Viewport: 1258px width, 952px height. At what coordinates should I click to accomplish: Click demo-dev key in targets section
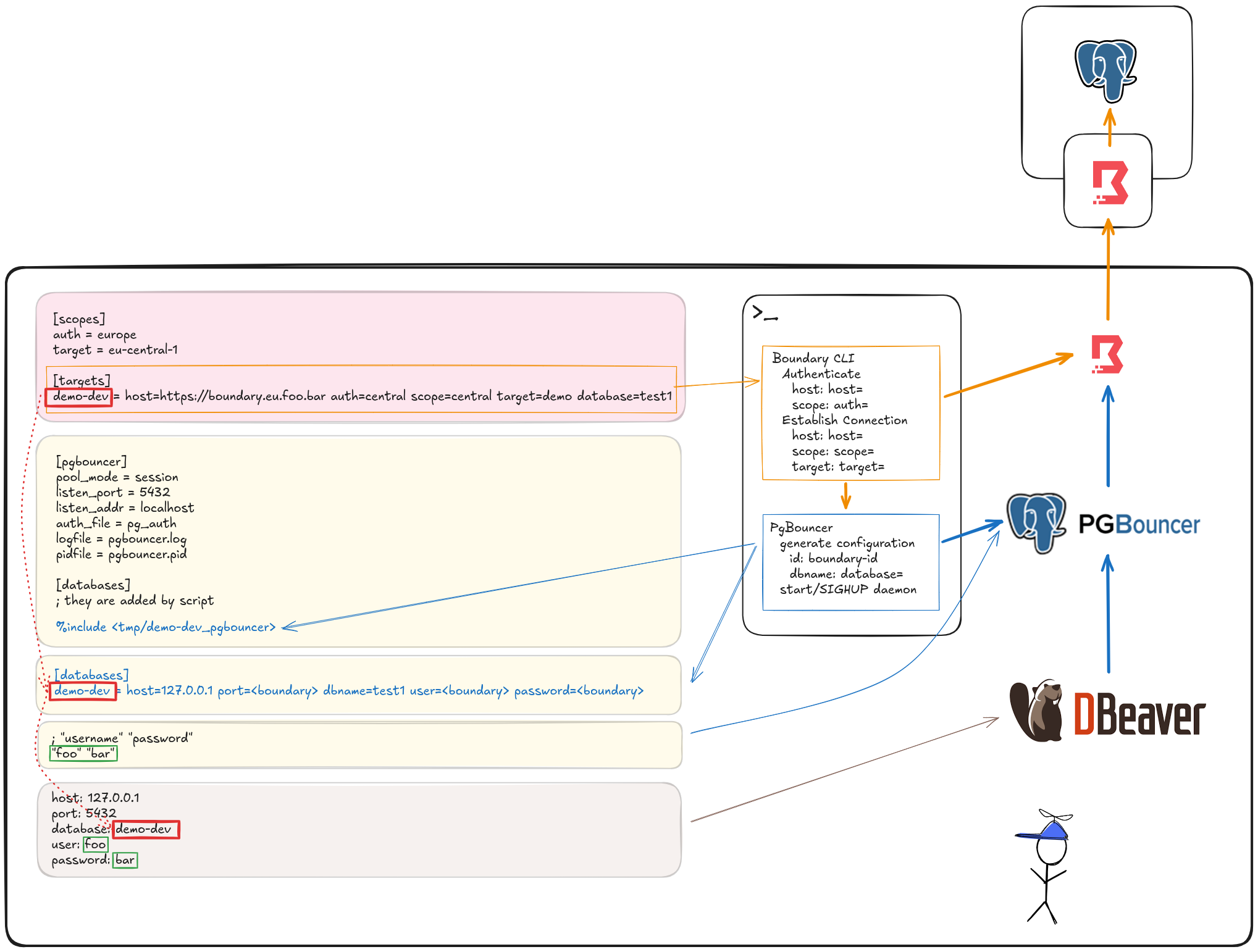[80, 396]
